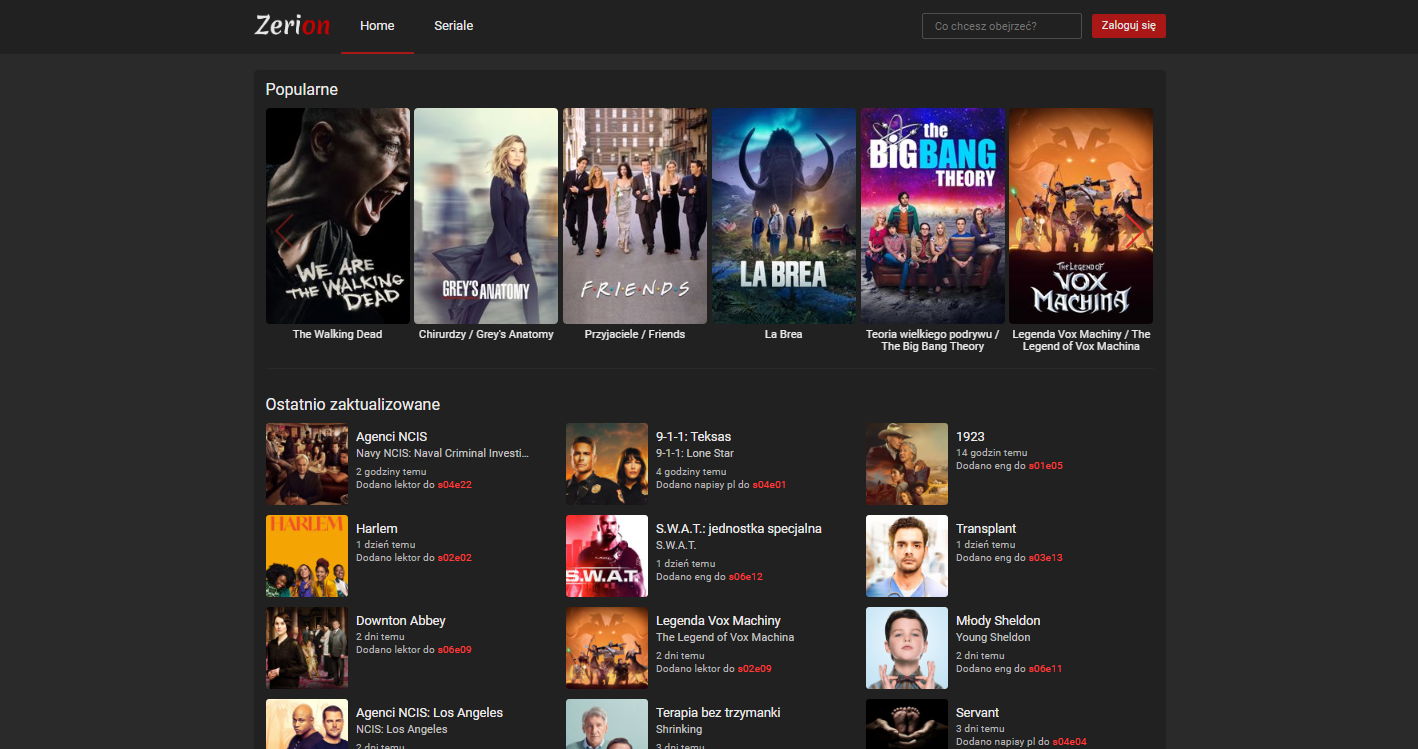This screenshot has height=749, width=1418.
Task: Open episode s06e12 of S.W.A.T.
Action: click(745, 577)
